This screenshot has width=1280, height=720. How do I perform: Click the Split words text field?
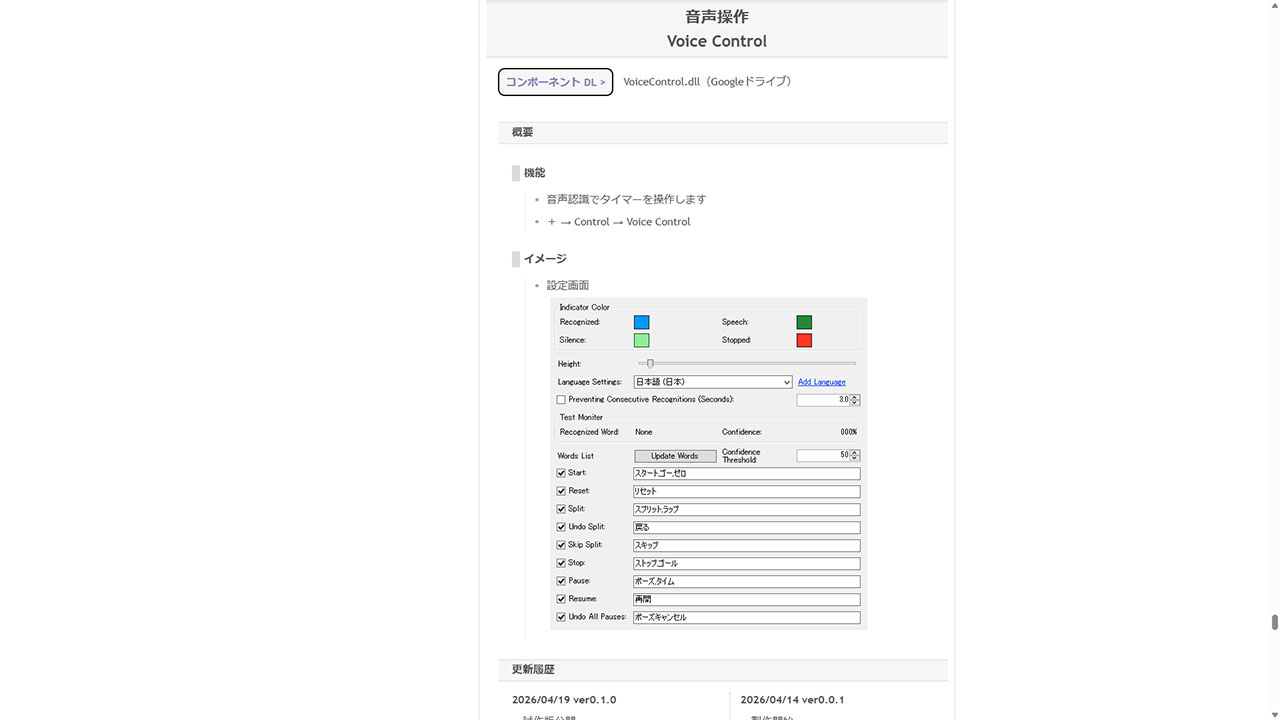click(746, 510)
